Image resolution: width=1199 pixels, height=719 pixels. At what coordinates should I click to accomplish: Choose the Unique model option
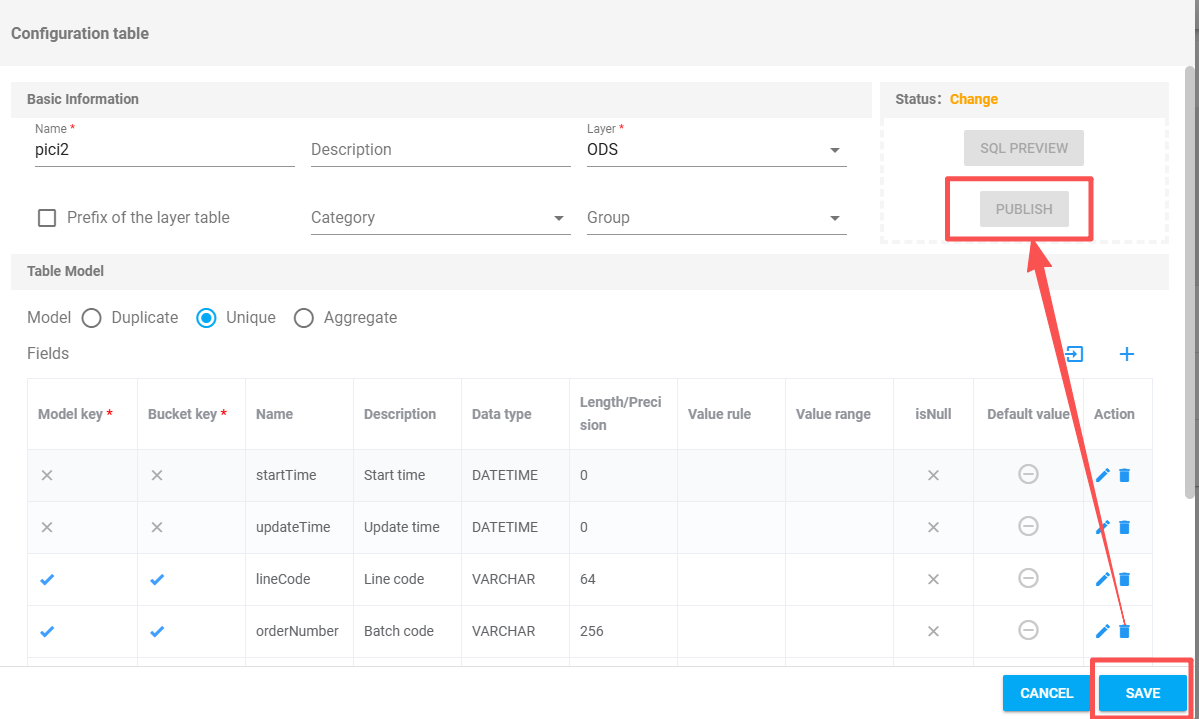pyautogui.click(x=206, y=318)
